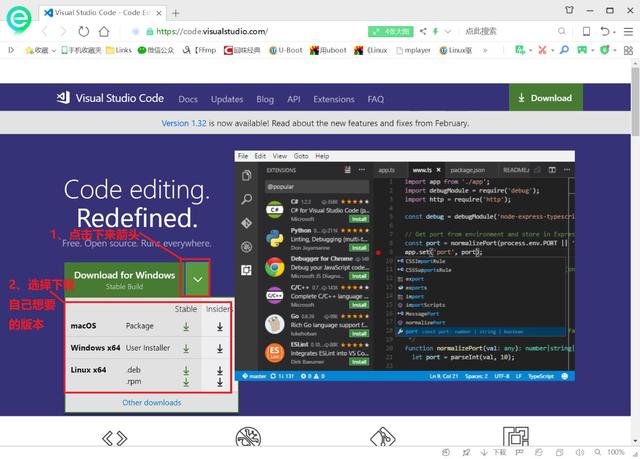Toggle the speaker sound icon in status bar

click(x=580, y=452)
